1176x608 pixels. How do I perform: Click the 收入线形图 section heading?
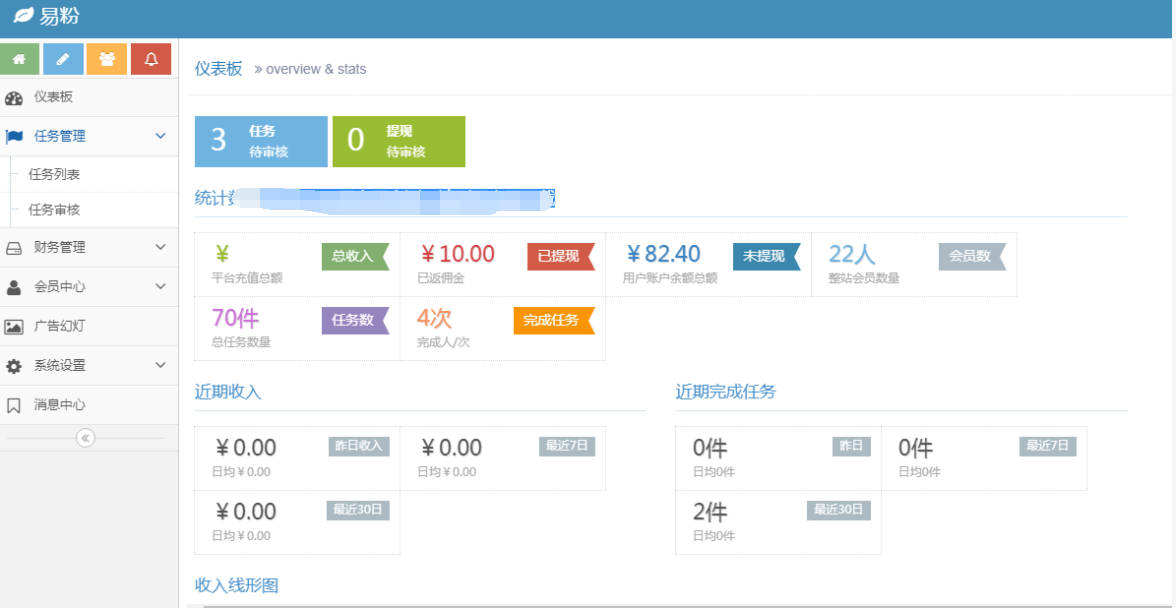coord(236,585)
